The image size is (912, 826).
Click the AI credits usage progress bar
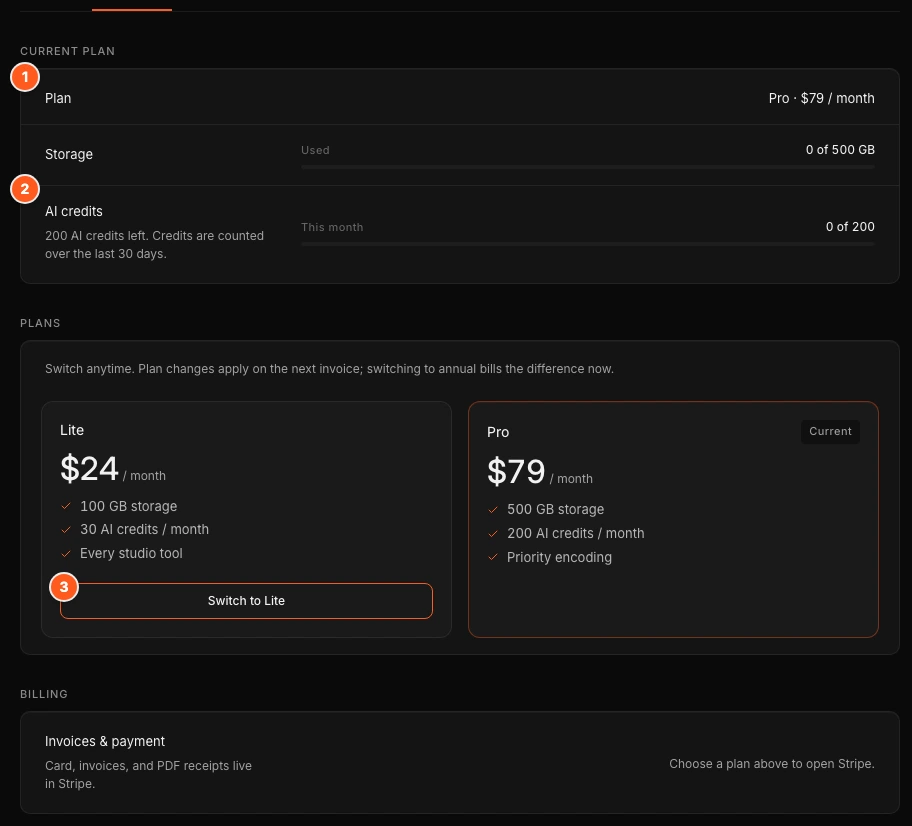pos(587,244)
